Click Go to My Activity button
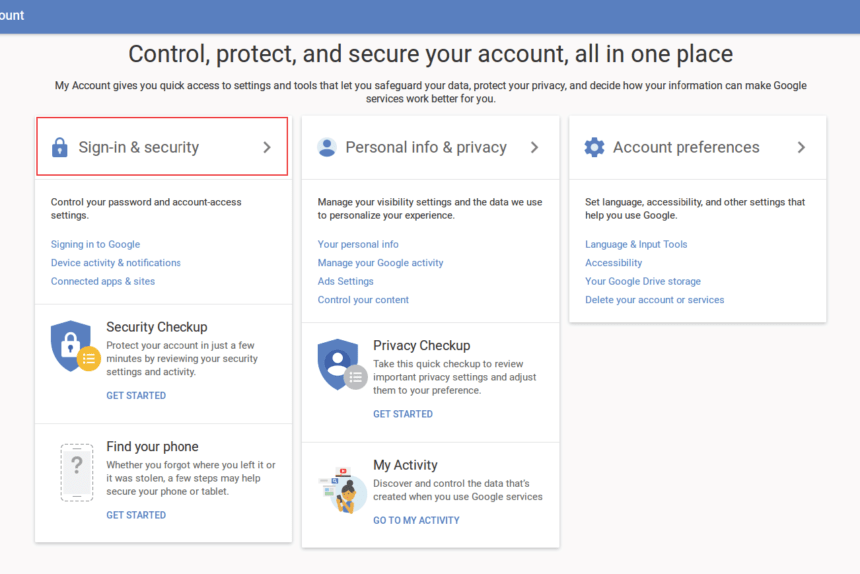Image resolution: width=860 pixels, height=574 pixels. pyautogui.click(x=416, y=520)
